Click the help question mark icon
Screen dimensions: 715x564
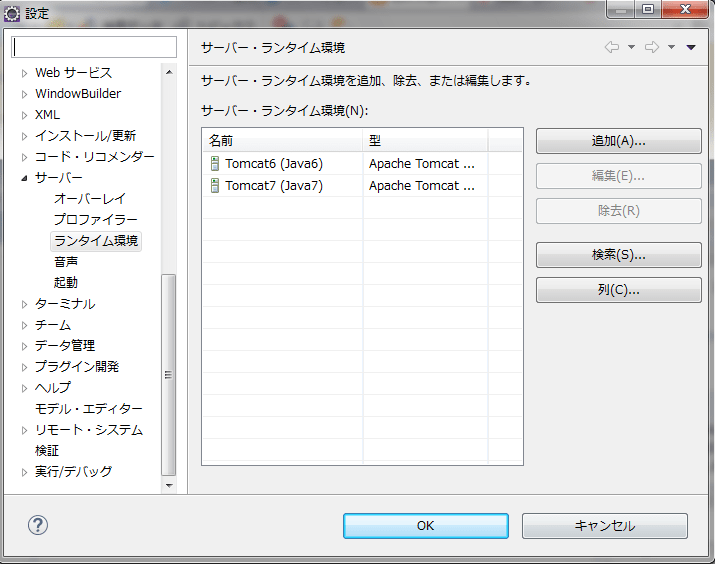tap(37, 525)
